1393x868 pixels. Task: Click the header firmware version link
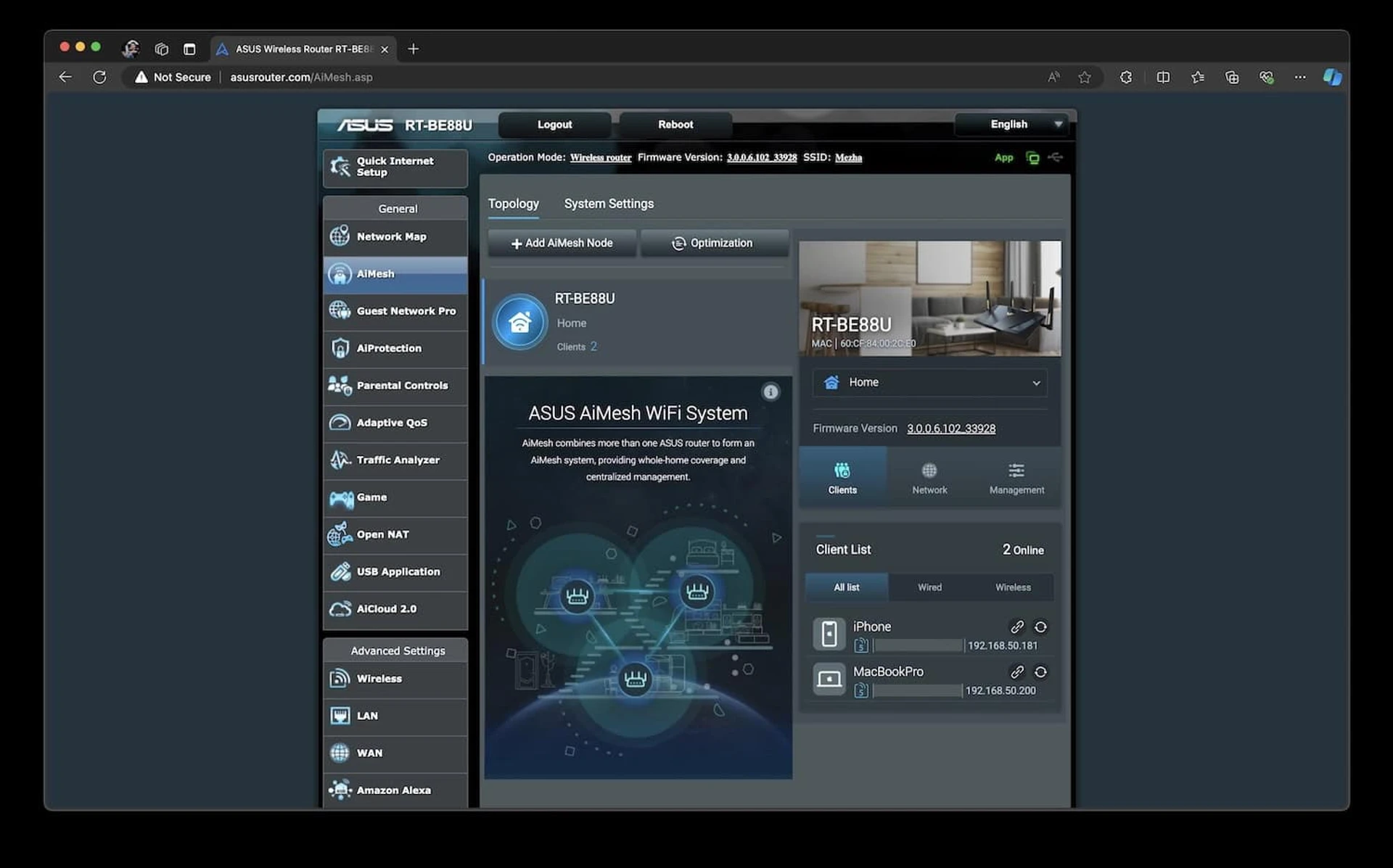[762, 158]
